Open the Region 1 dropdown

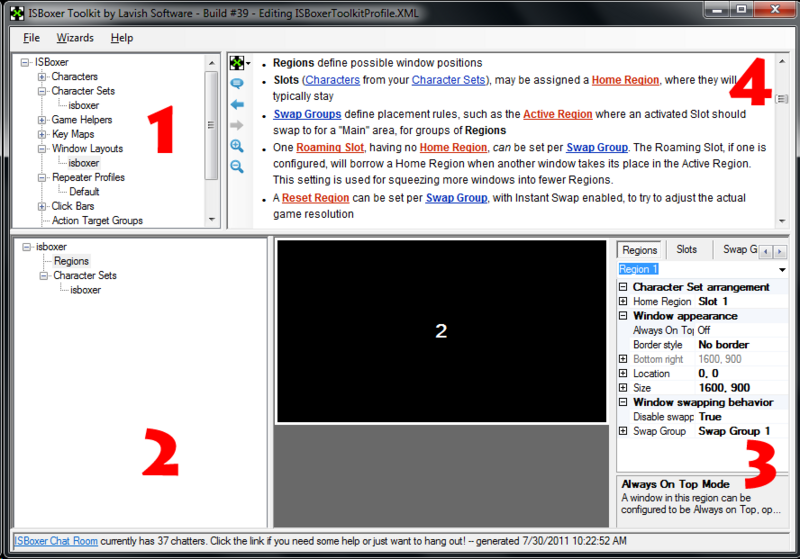point(782,269)
